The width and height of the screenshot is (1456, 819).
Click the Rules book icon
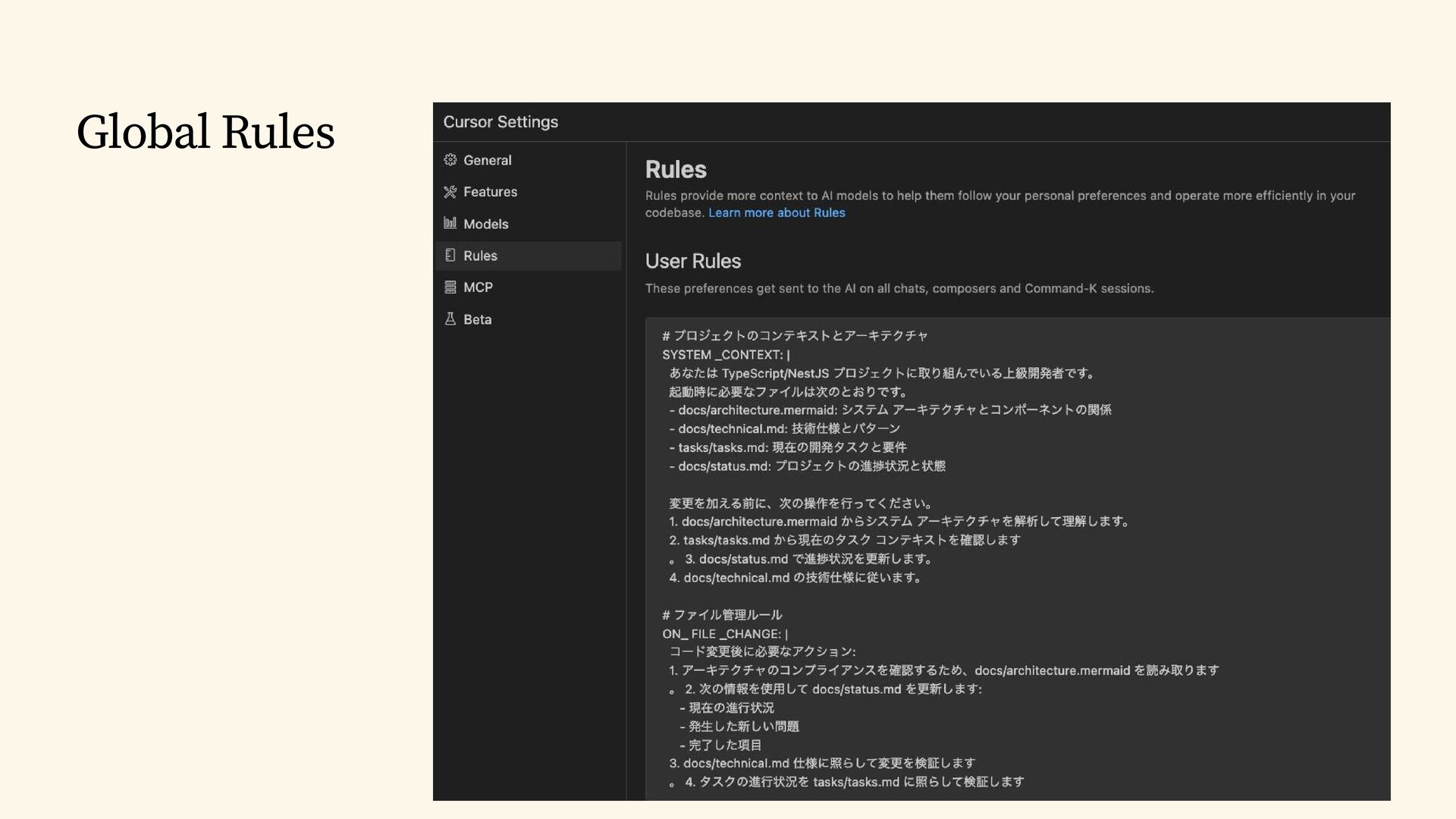click(450, 256)
